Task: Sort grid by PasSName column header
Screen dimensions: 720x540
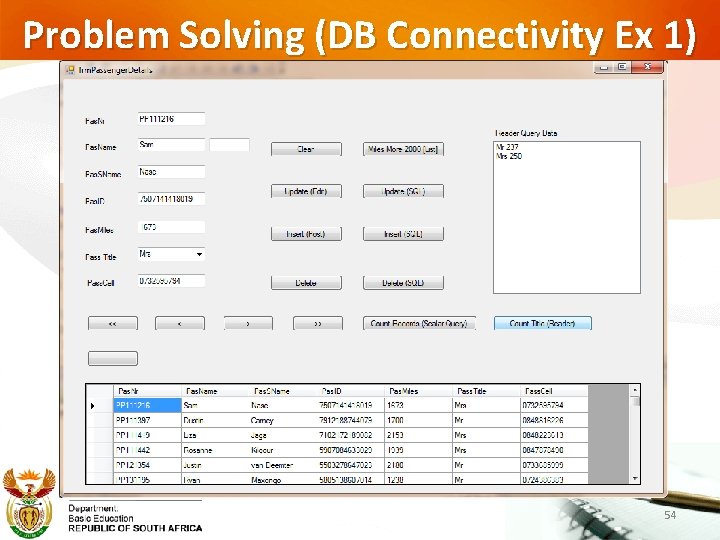Action: point(283,391)
